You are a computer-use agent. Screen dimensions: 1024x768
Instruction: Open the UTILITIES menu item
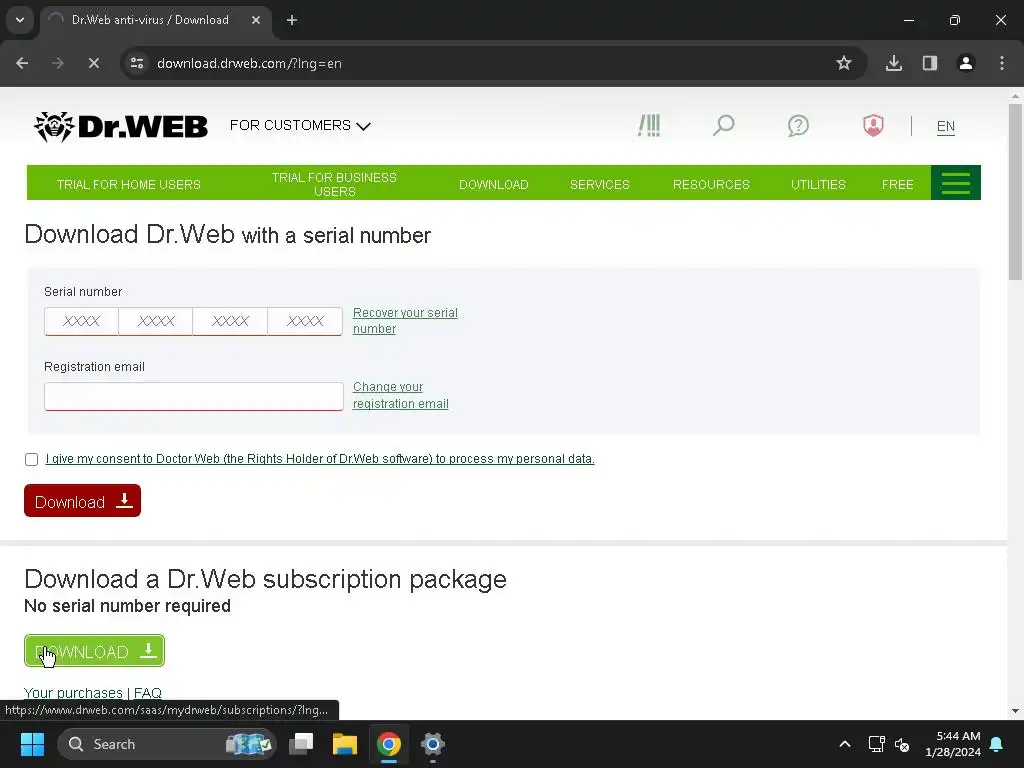[x=818, y=184]
